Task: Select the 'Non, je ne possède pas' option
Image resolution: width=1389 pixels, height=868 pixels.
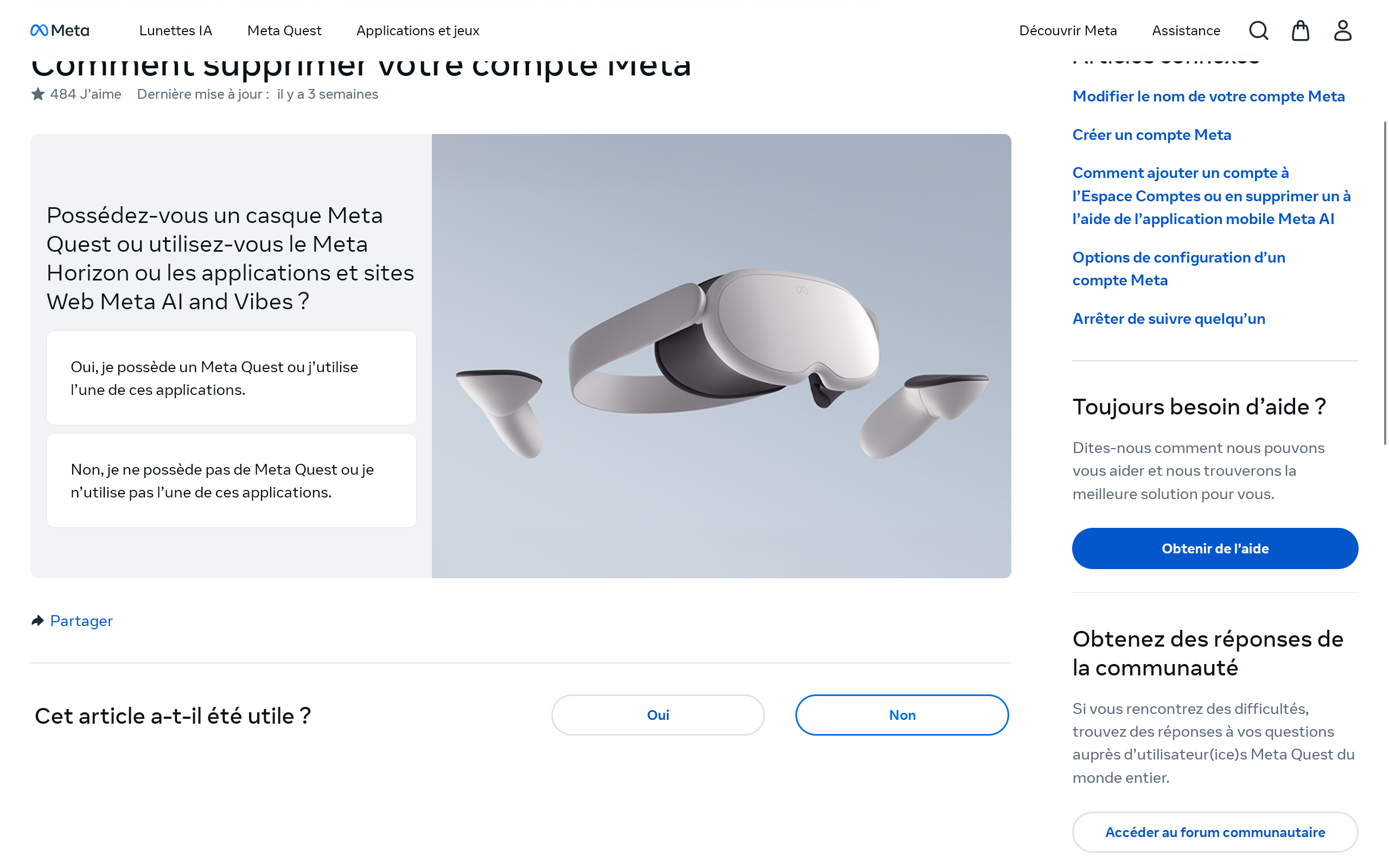Action: coord(231,481)
